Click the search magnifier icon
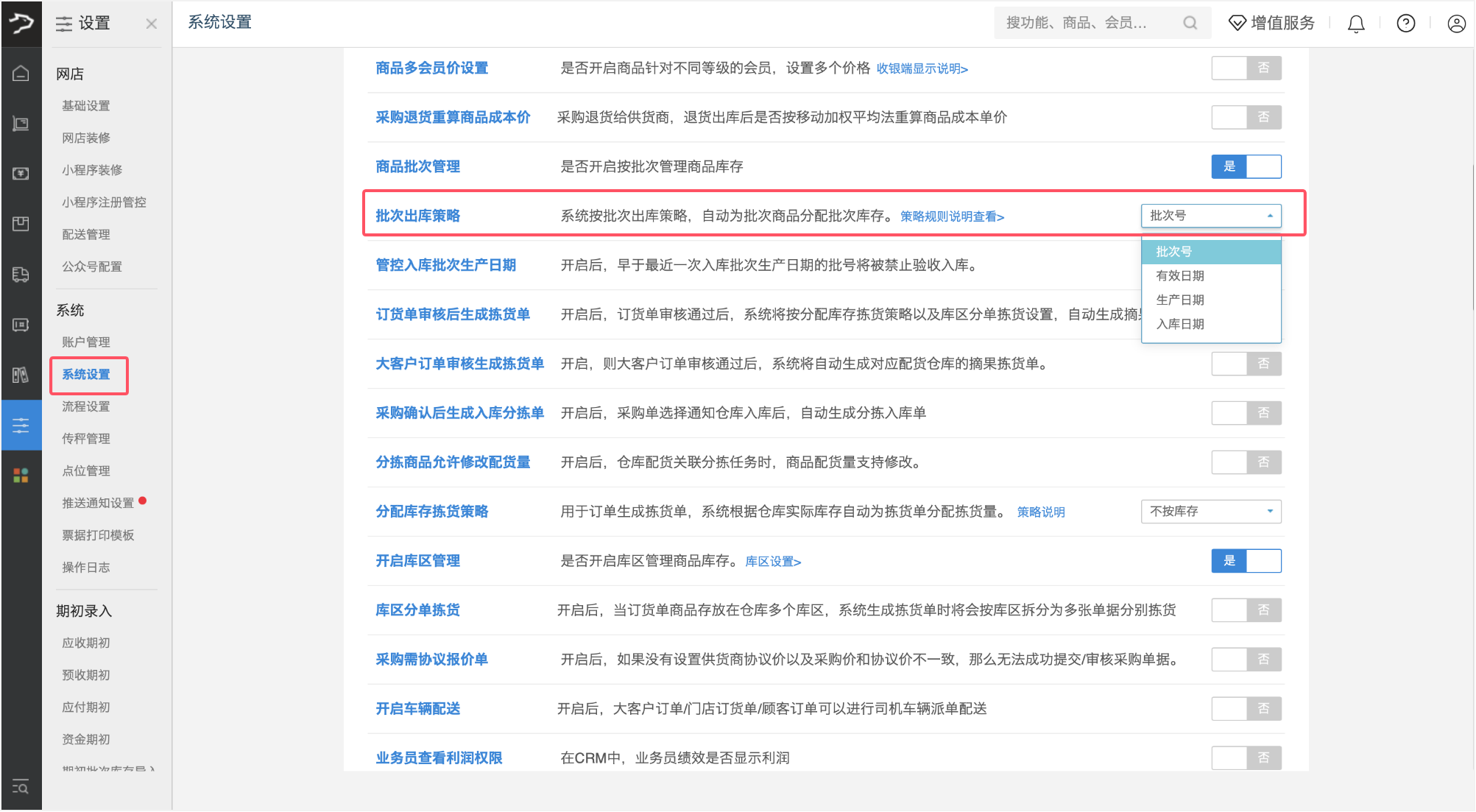 pyautogui.click(x=1190, y=23)
